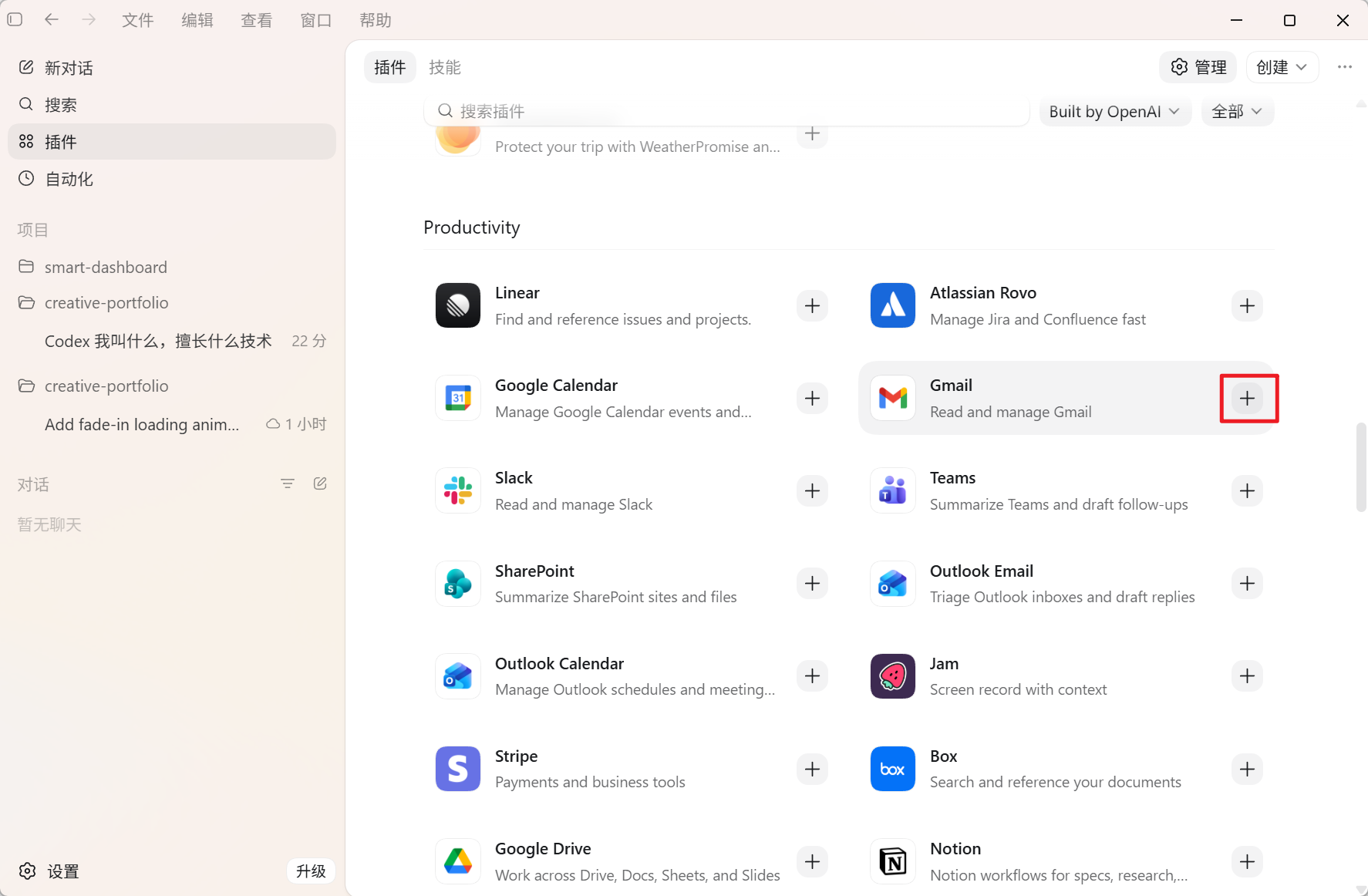Switch to the 插件 tab
The image size is (1368, 896).
point(389,67)
